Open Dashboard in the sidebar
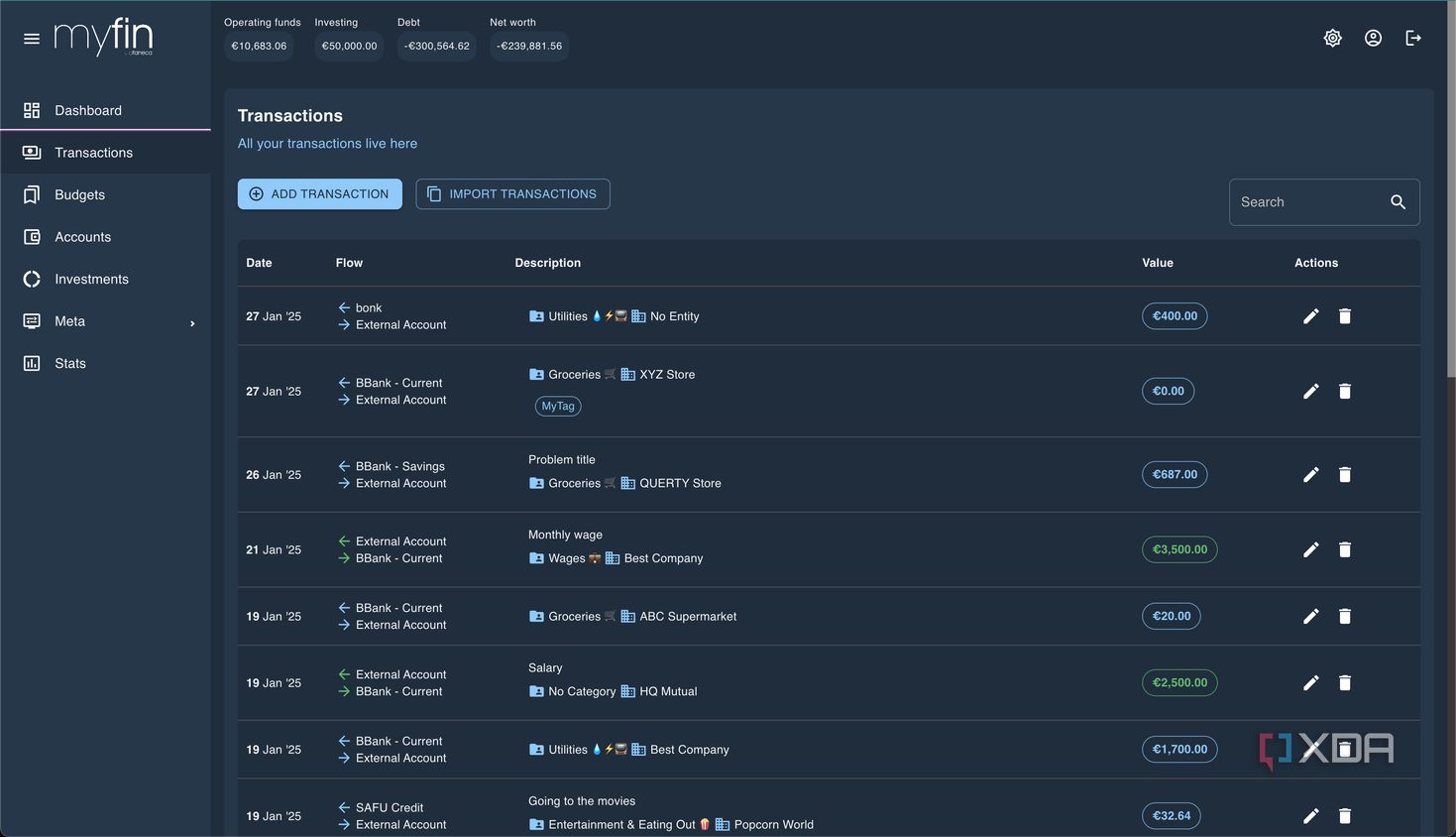The image size is (1456, 837). (105, 110)
